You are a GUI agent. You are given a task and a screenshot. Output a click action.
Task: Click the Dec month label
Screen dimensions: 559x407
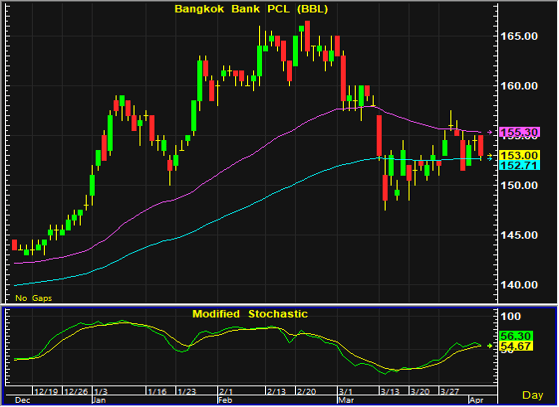click(23, 400)
